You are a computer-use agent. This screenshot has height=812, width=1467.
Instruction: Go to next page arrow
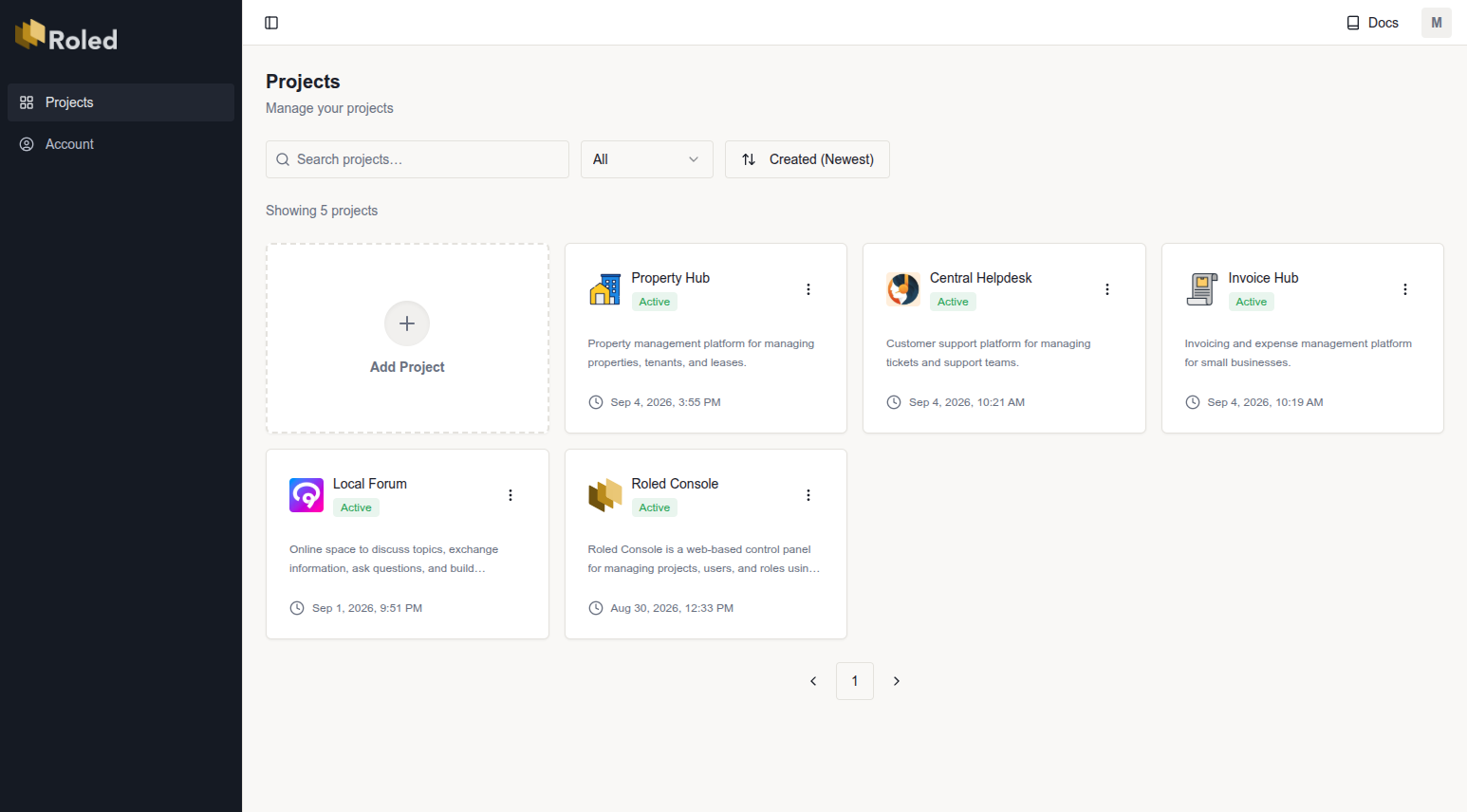pos(897,681)
